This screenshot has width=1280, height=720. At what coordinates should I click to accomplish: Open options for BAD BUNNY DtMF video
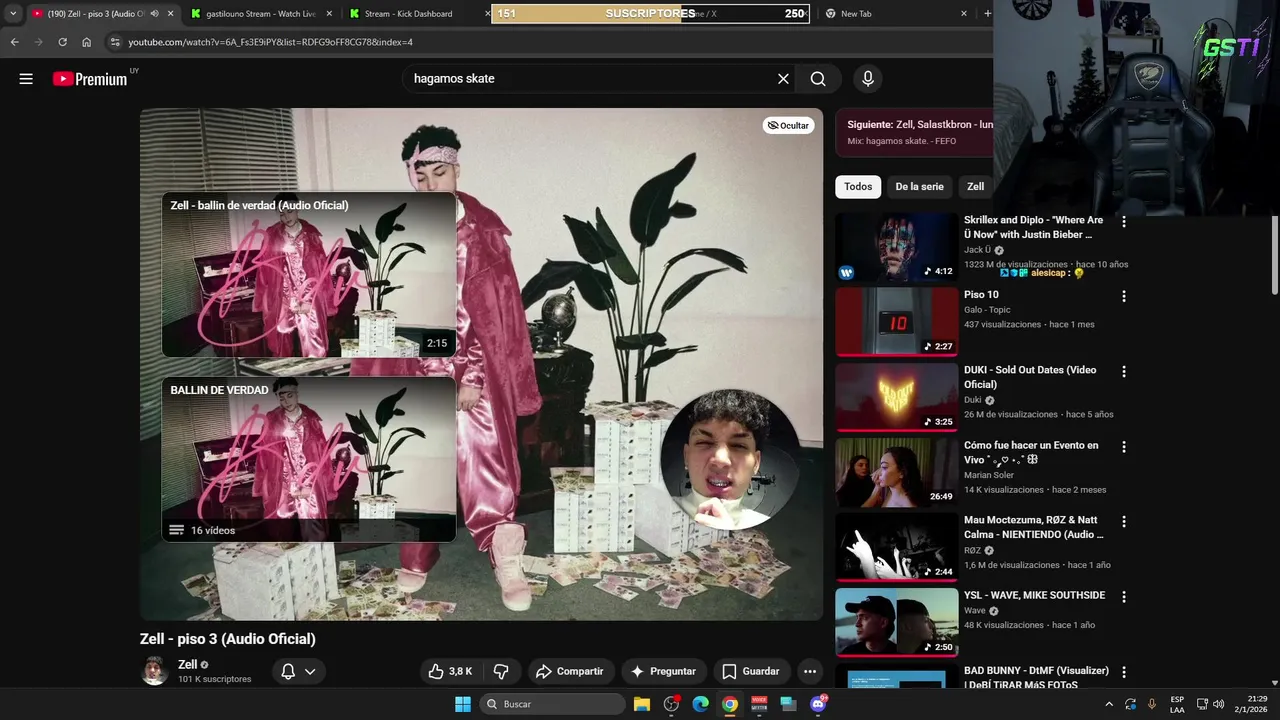[1124, 672]
